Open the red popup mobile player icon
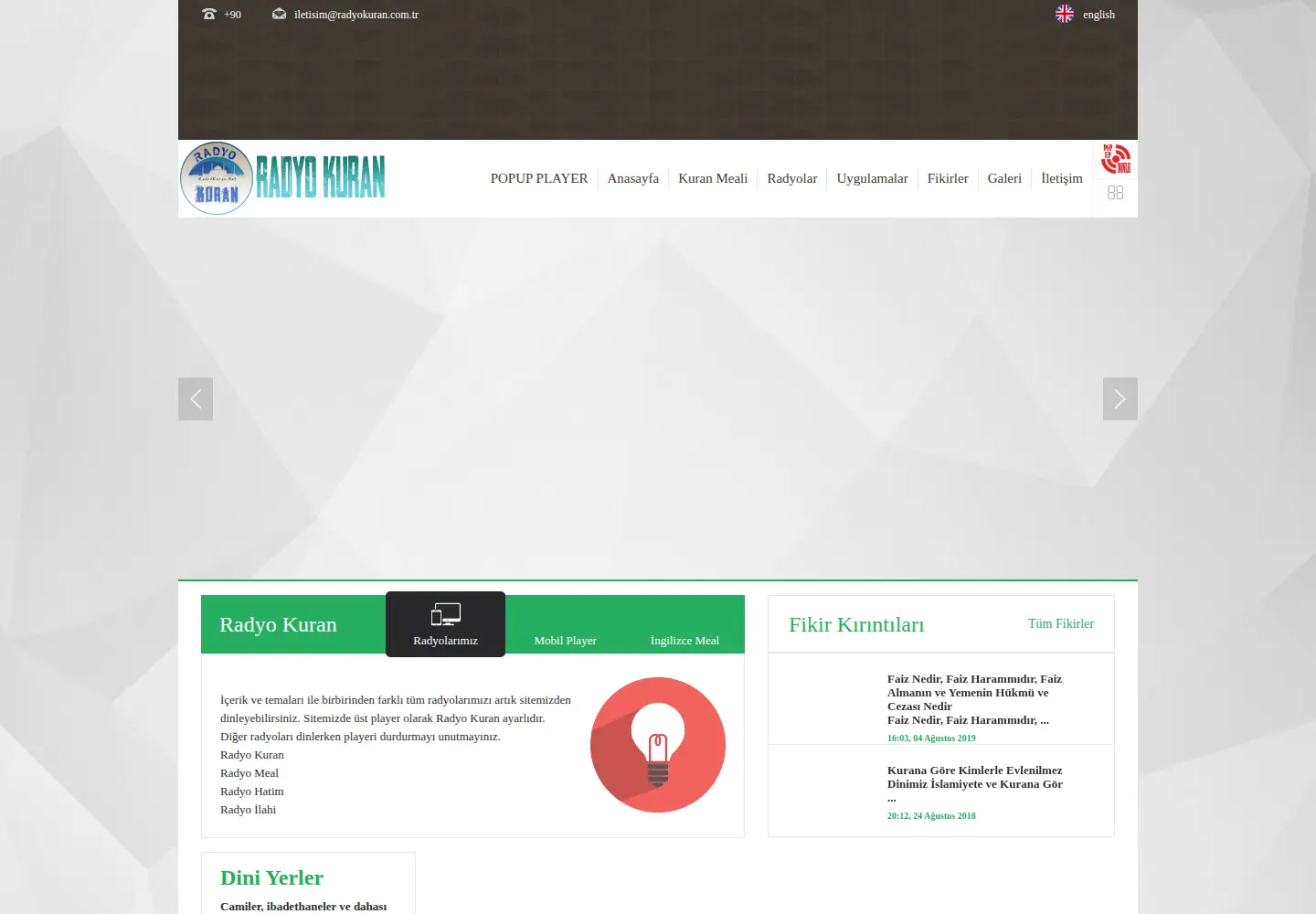This screenshot has height=914, width=1316. tap(1116, 158)
